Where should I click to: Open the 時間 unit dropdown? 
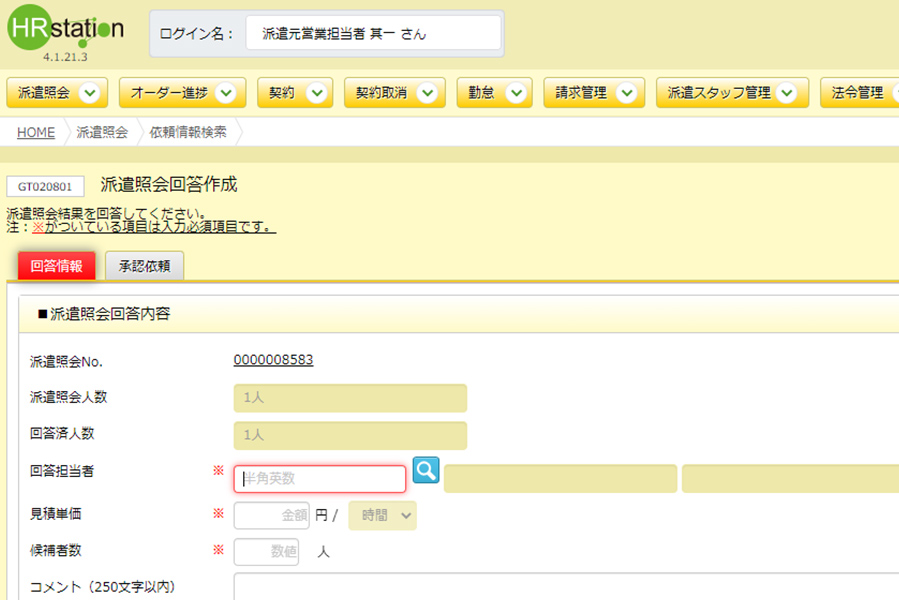pos(382,516)
